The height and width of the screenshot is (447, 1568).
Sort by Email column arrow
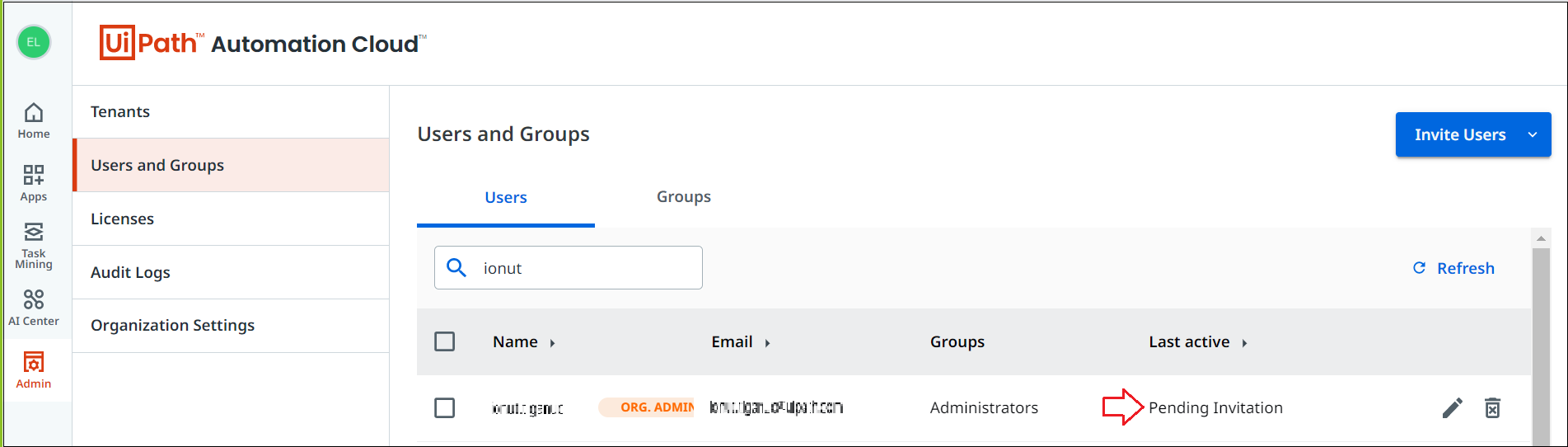point(767,343)
